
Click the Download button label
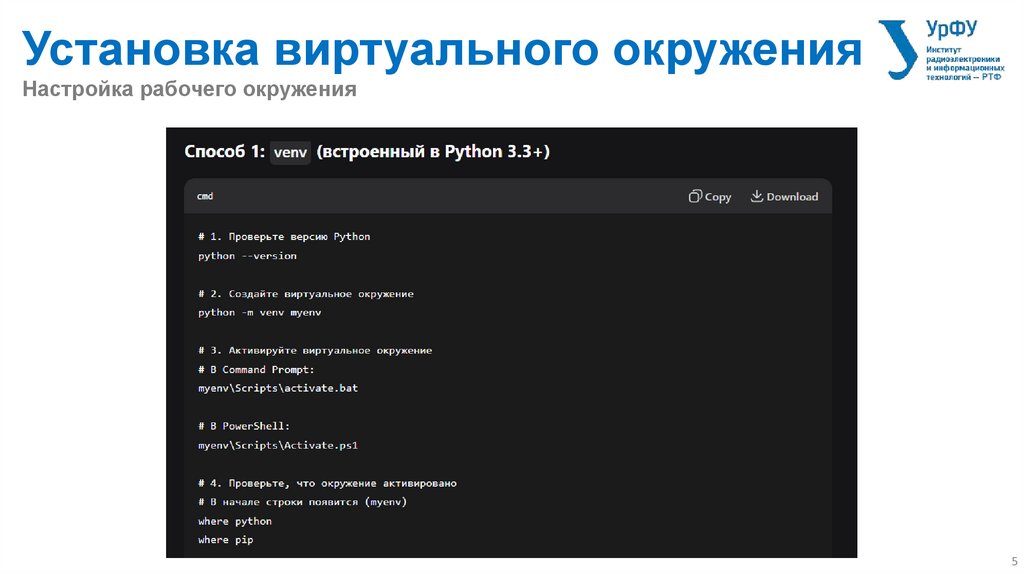pyautogui.click(x=792, y=197)
